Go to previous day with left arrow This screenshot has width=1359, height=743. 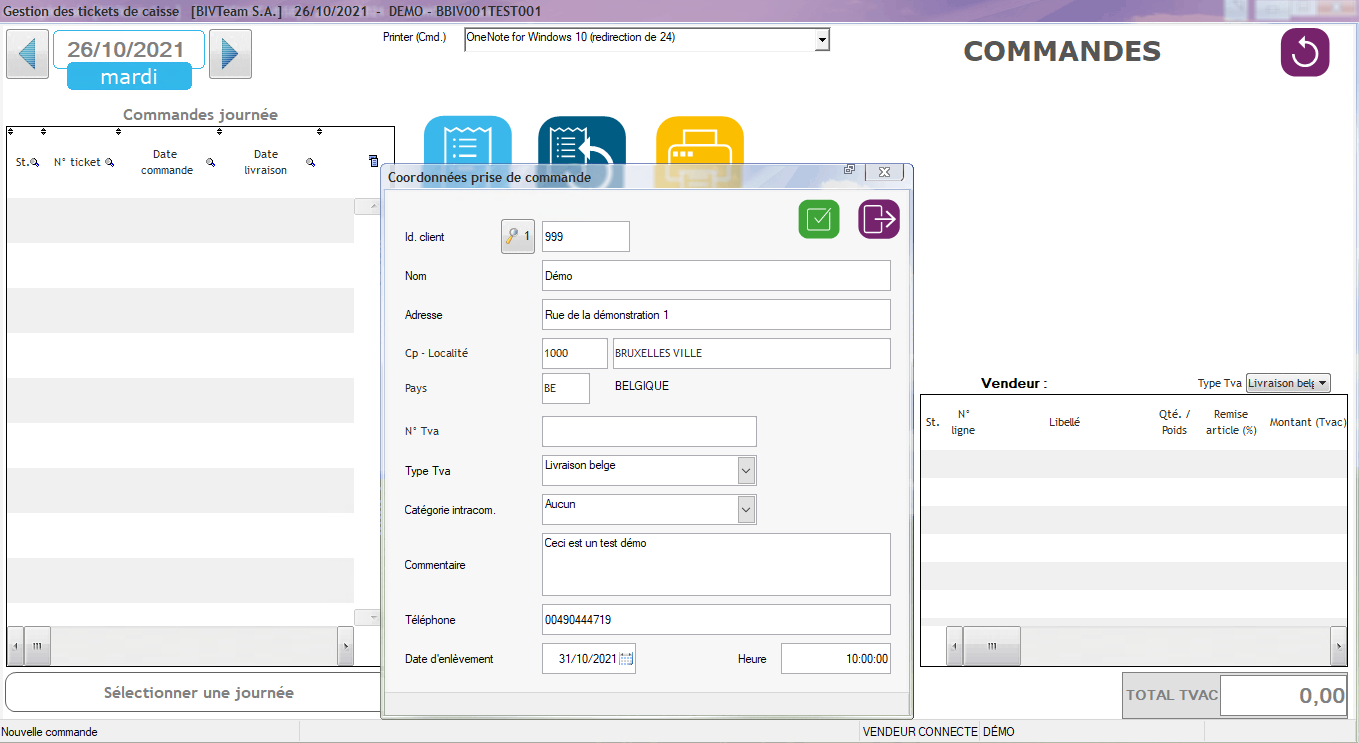[x=27, y=53]
